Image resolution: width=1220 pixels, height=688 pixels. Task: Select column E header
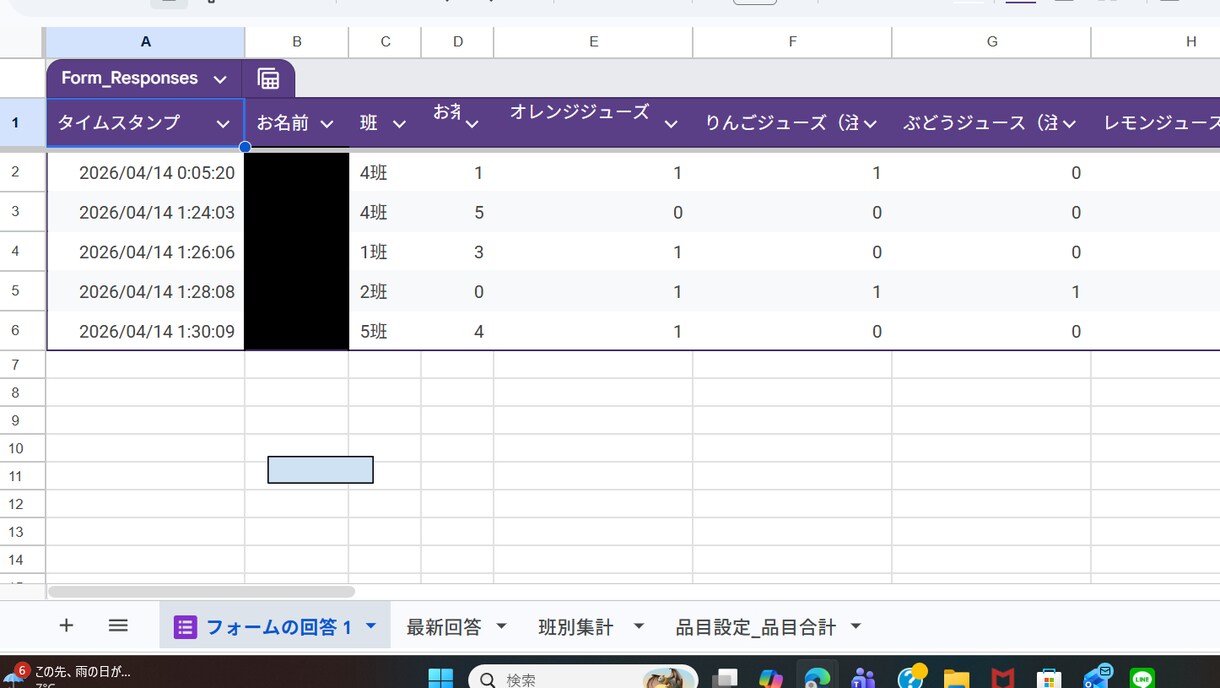tap(593, 42)
